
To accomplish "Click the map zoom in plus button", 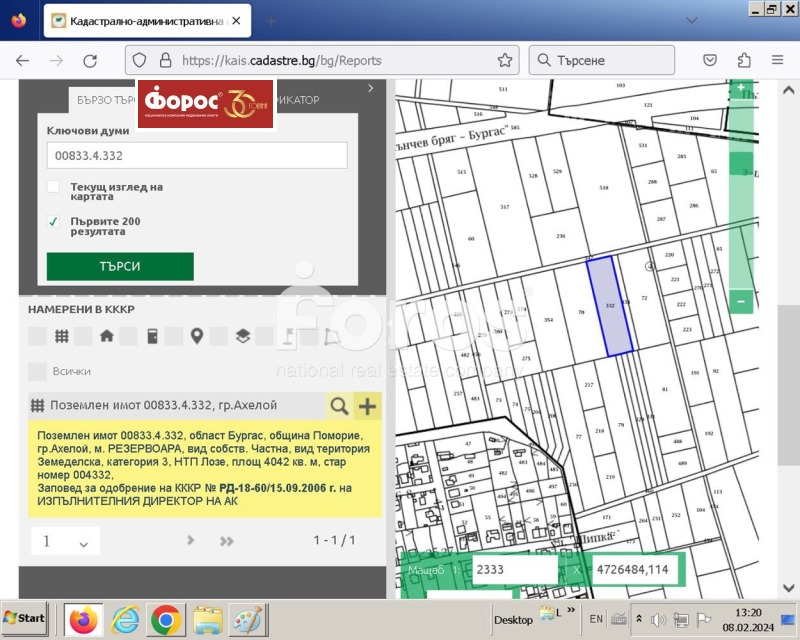I will (x=740, y=88).
